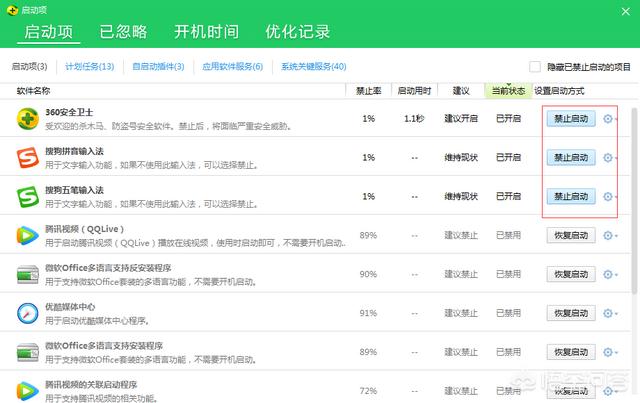Close the 启动项 window
This screenshot has height=403, width=640.
[x=626, y=11]
